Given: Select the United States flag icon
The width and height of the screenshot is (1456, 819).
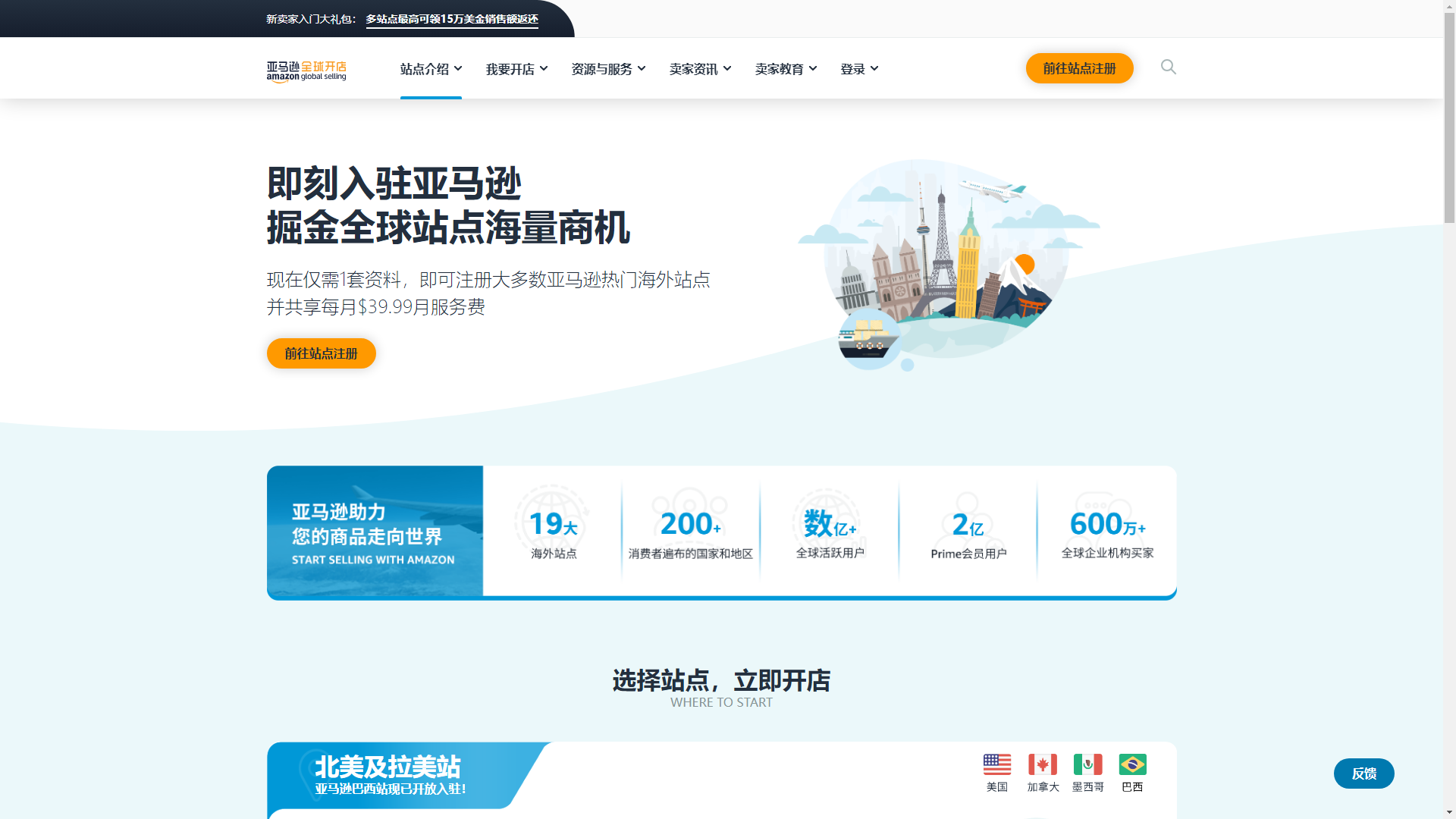Looking at the screenshot, I should (x=996, y=764).
